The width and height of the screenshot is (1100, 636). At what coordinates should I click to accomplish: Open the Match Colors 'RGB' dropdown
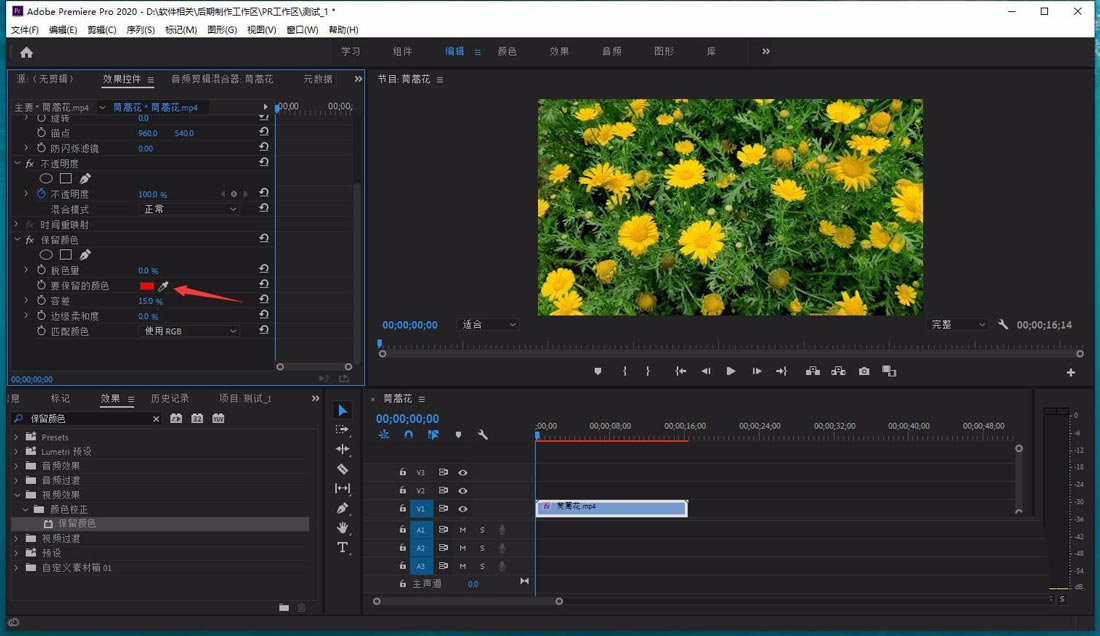pyautogui.click(x=189, y=331)
